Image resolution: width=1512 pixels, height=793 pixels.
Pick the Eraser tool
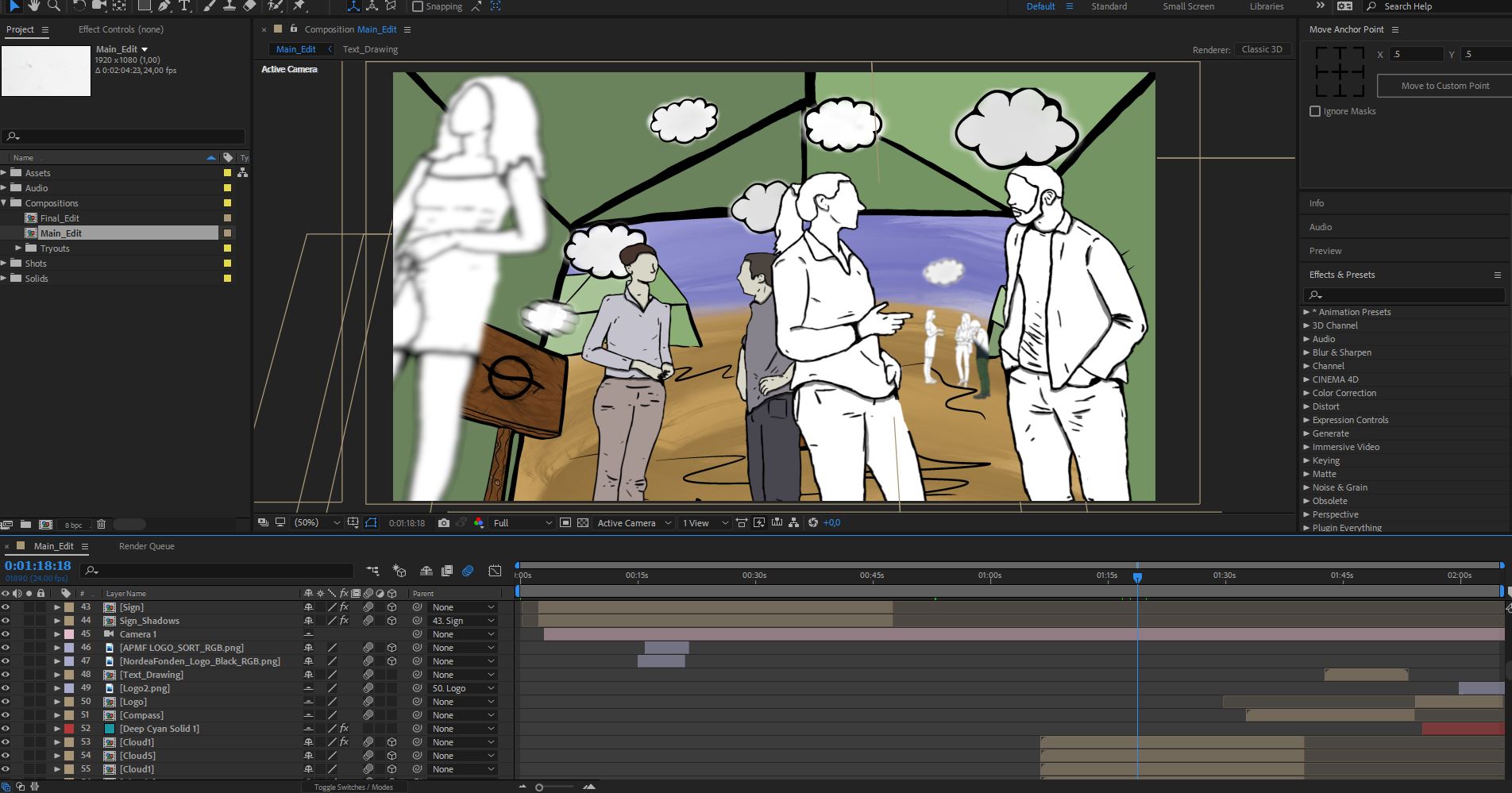pyautogui.click(x=249, y=6)
